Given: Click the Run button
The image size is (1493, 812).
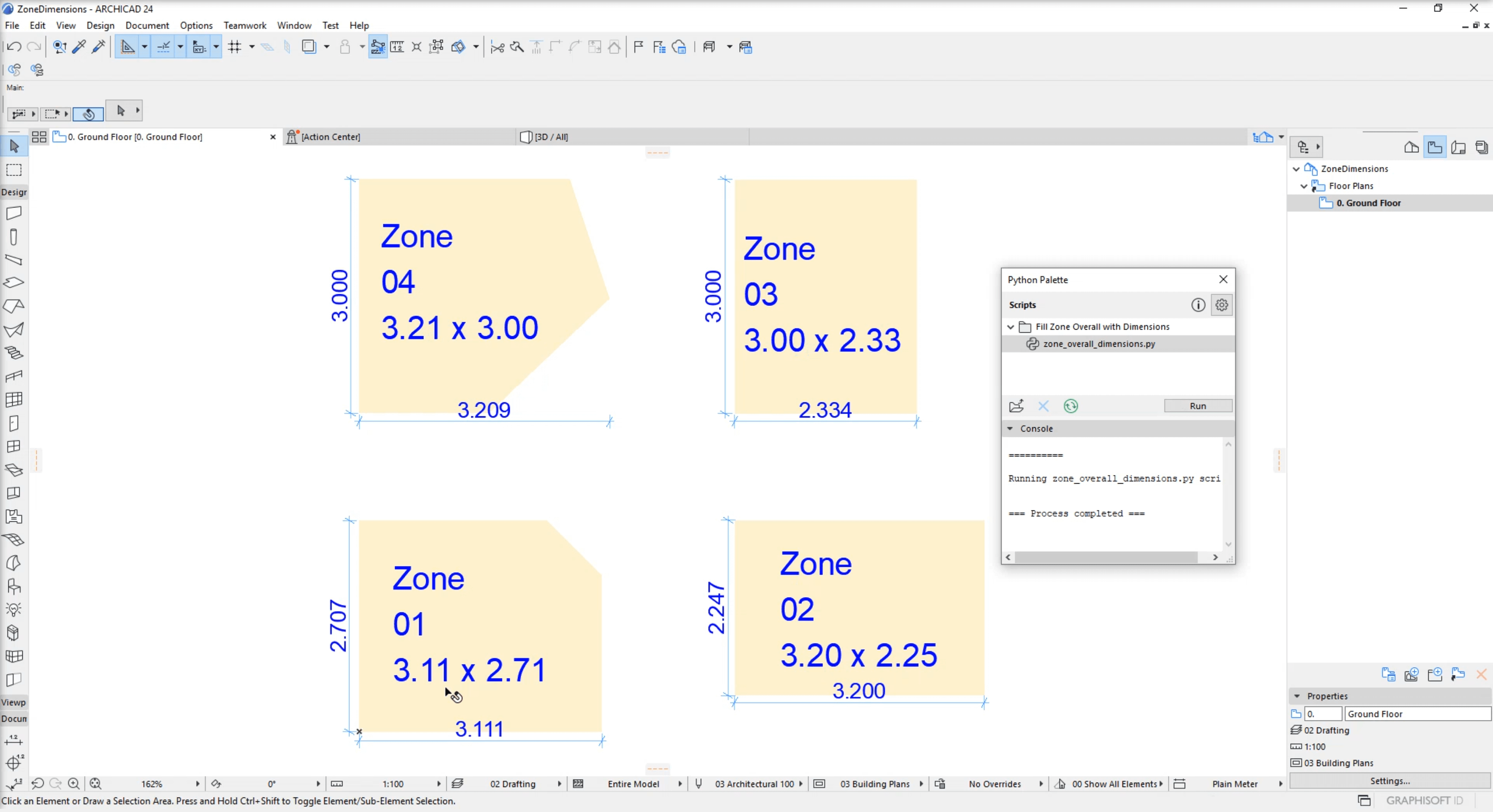Looking at the screenshot, I should click(x=1197, y=406).
